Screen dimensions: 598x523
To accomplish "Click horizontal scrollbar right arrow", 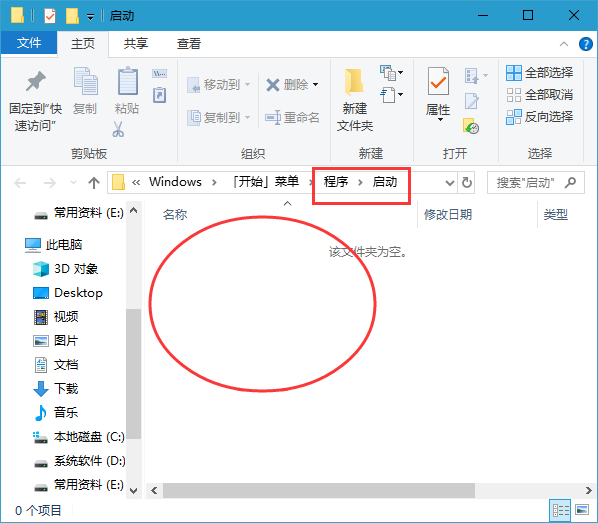I will (589, 490).
